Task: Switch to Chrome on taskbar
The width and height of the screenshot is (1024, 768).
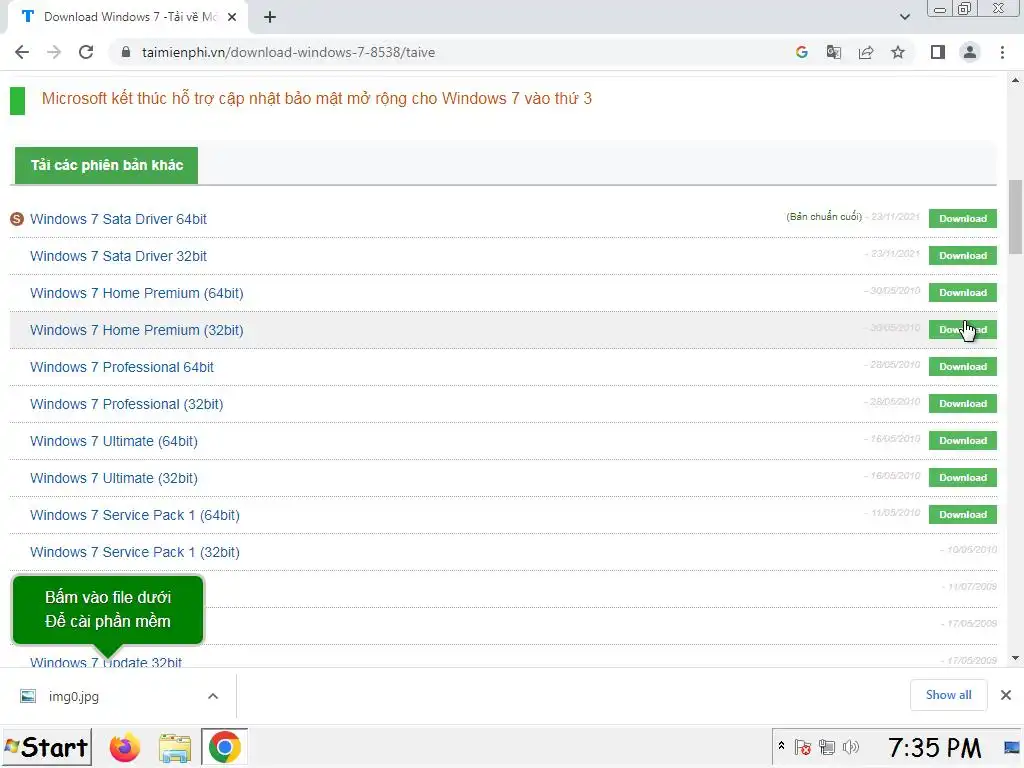Action: (224, 747)
